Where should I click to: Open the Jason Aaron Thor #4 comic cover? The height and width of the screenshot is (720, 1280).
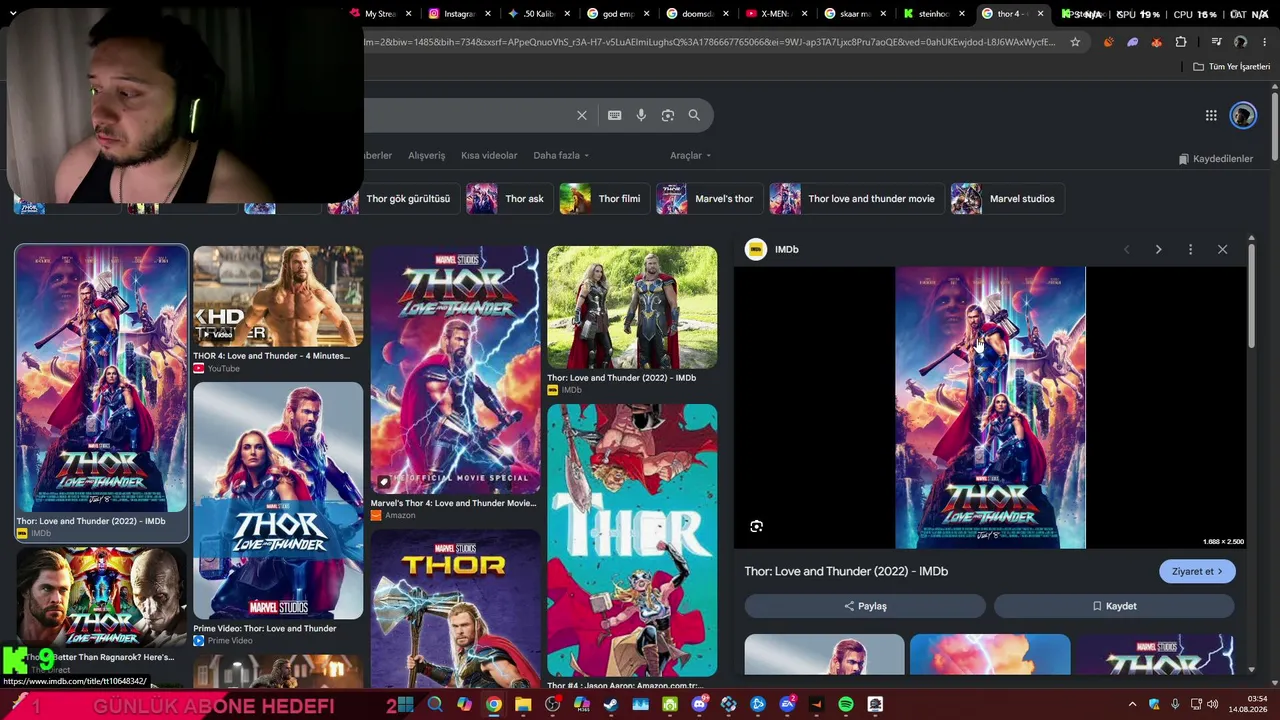coord(632,540)
